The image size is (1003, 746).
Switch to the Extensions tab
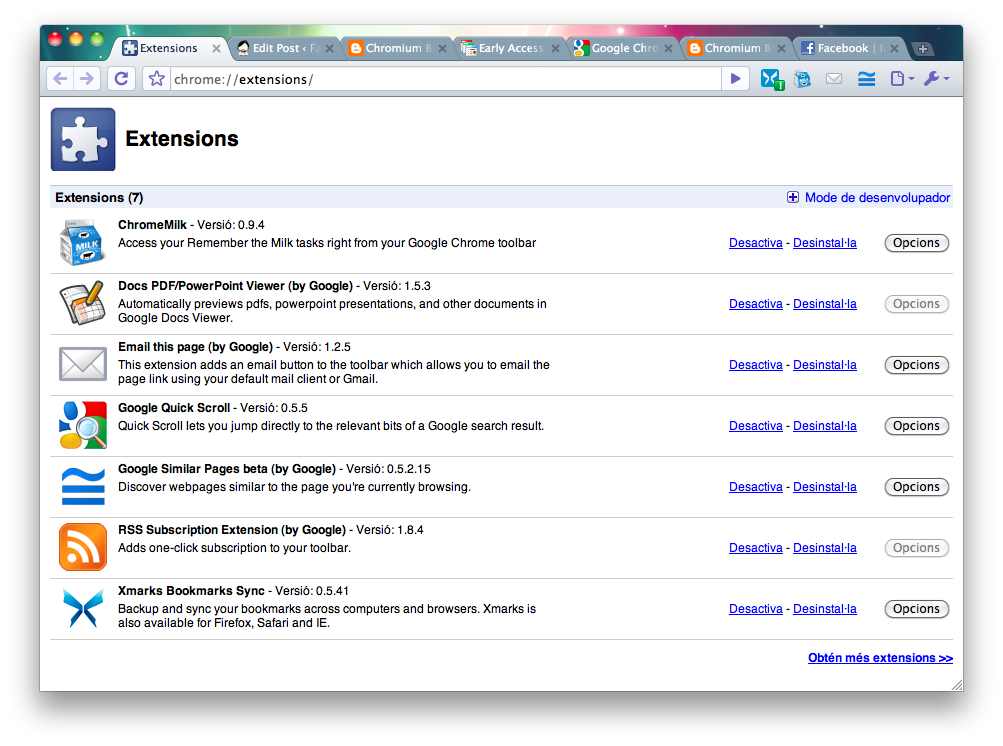(168, 48)
